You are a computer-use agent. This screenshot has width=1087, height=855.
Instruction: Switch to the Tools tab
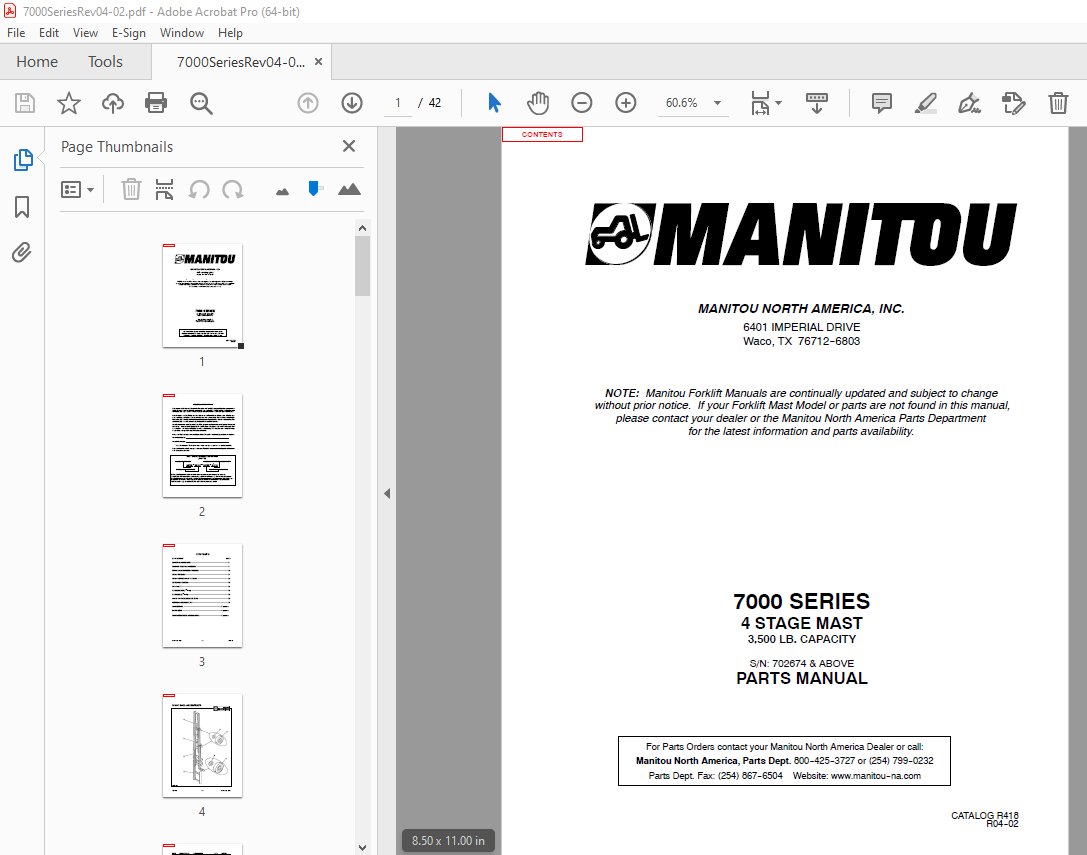[105, 62]
